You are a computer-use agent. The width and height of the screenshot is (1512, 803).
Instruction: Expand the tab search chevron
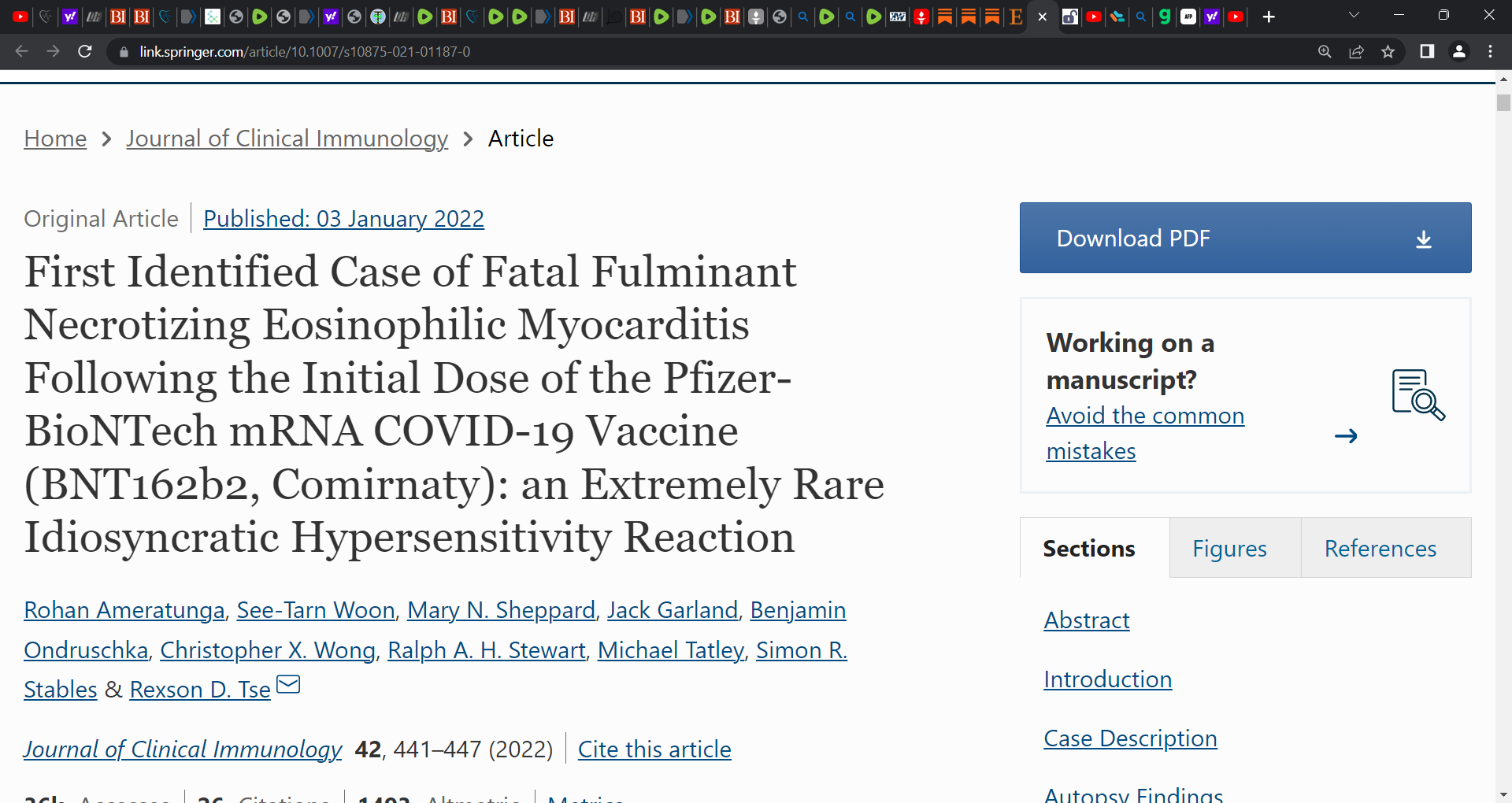tap(1354, 15)
